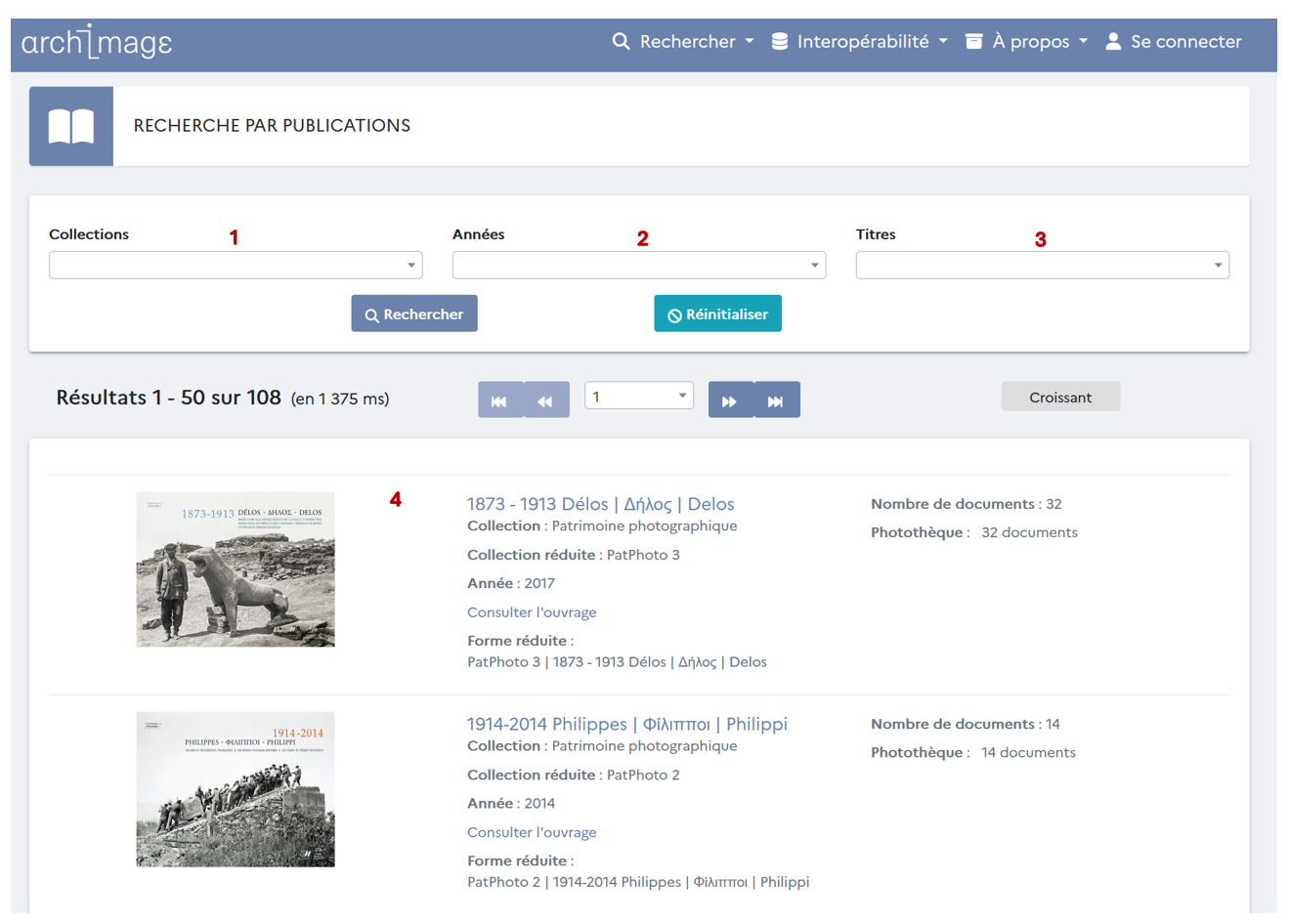This screenshot has height=924, width=1290.
Task: Open the 1873 - 1913 Délos title link
Action: pos(600,504)
